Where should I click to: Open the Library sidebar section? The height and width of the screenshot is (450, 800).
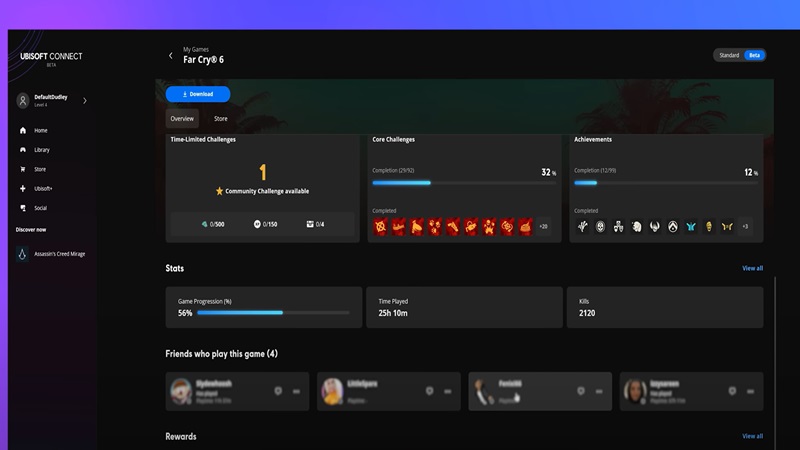(x=41, y=150)
